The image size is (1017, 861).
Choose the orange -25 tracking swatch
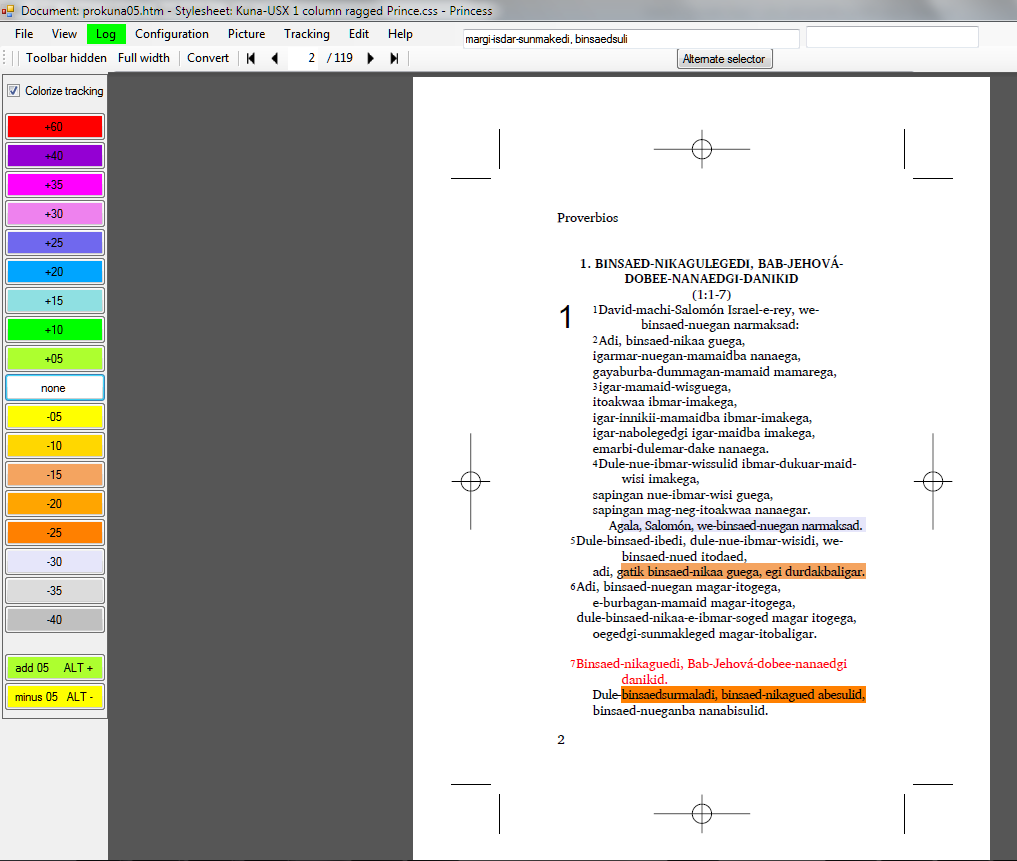pyautogui.click(x=54, y=533)
